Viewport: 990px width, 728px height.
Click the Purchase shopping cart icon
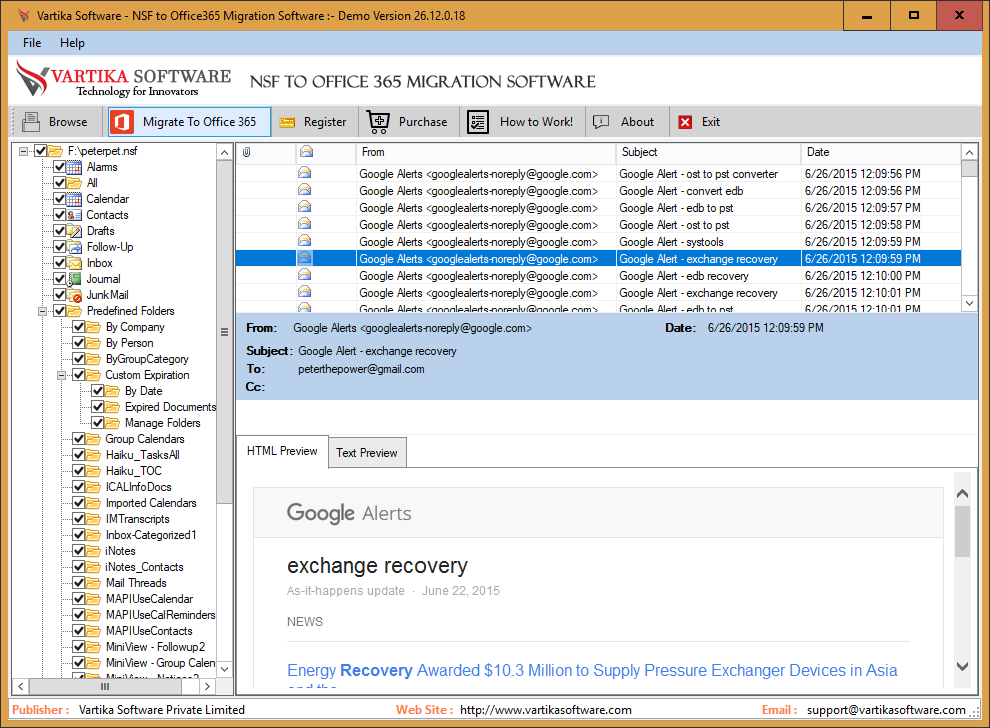coord(378,122)
